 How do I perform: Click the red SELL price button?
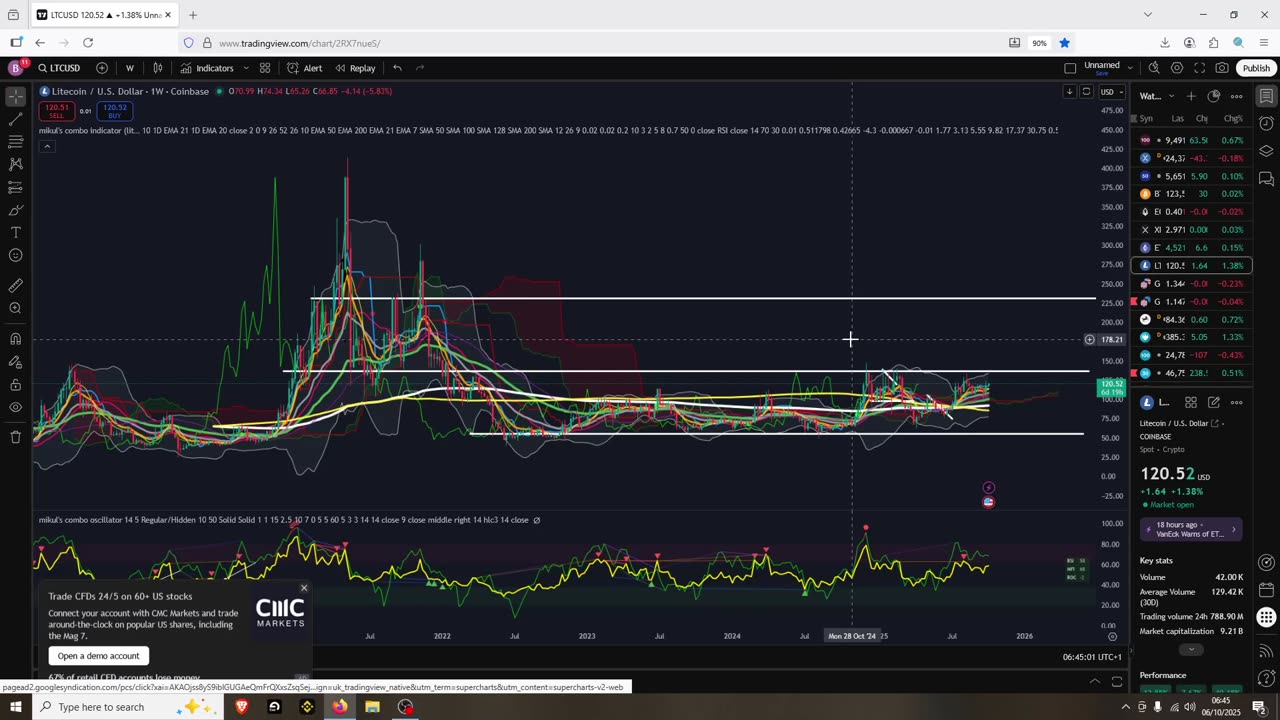click(x=57, y=111)
